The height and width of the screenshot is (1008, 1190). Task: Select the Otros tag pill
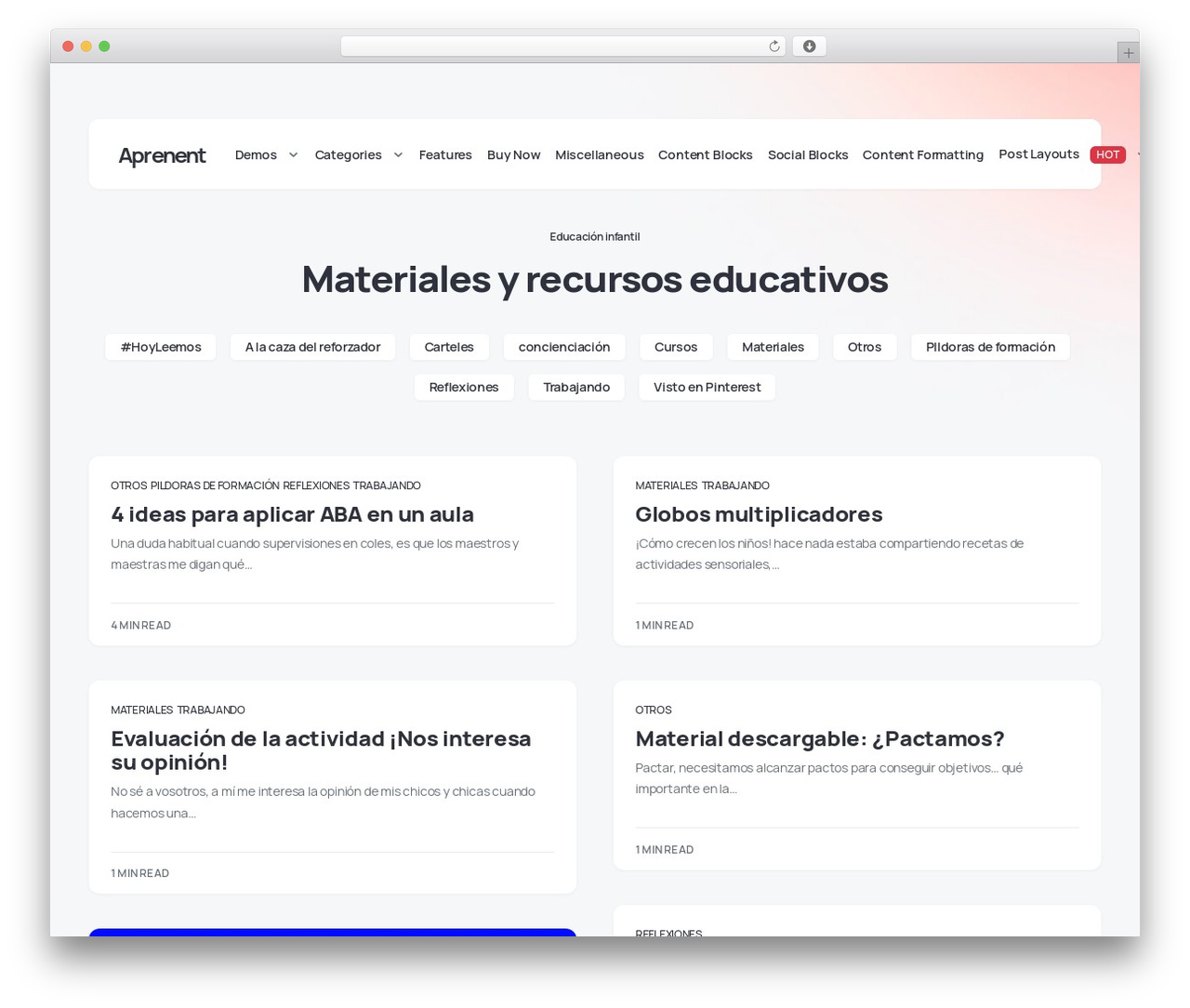point(865,347)
